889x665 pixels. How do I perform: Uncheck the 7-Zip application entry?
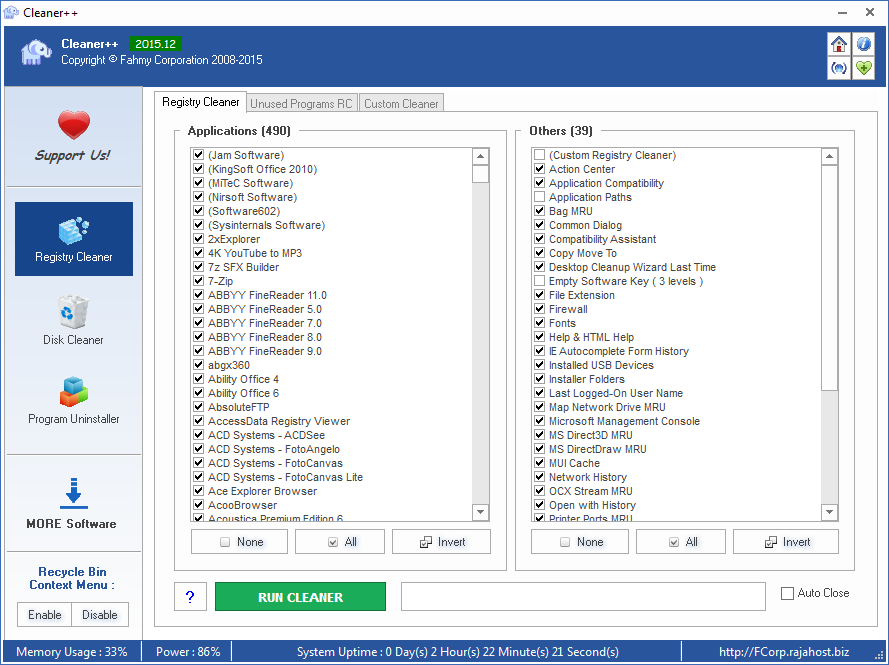pos(198,281)
